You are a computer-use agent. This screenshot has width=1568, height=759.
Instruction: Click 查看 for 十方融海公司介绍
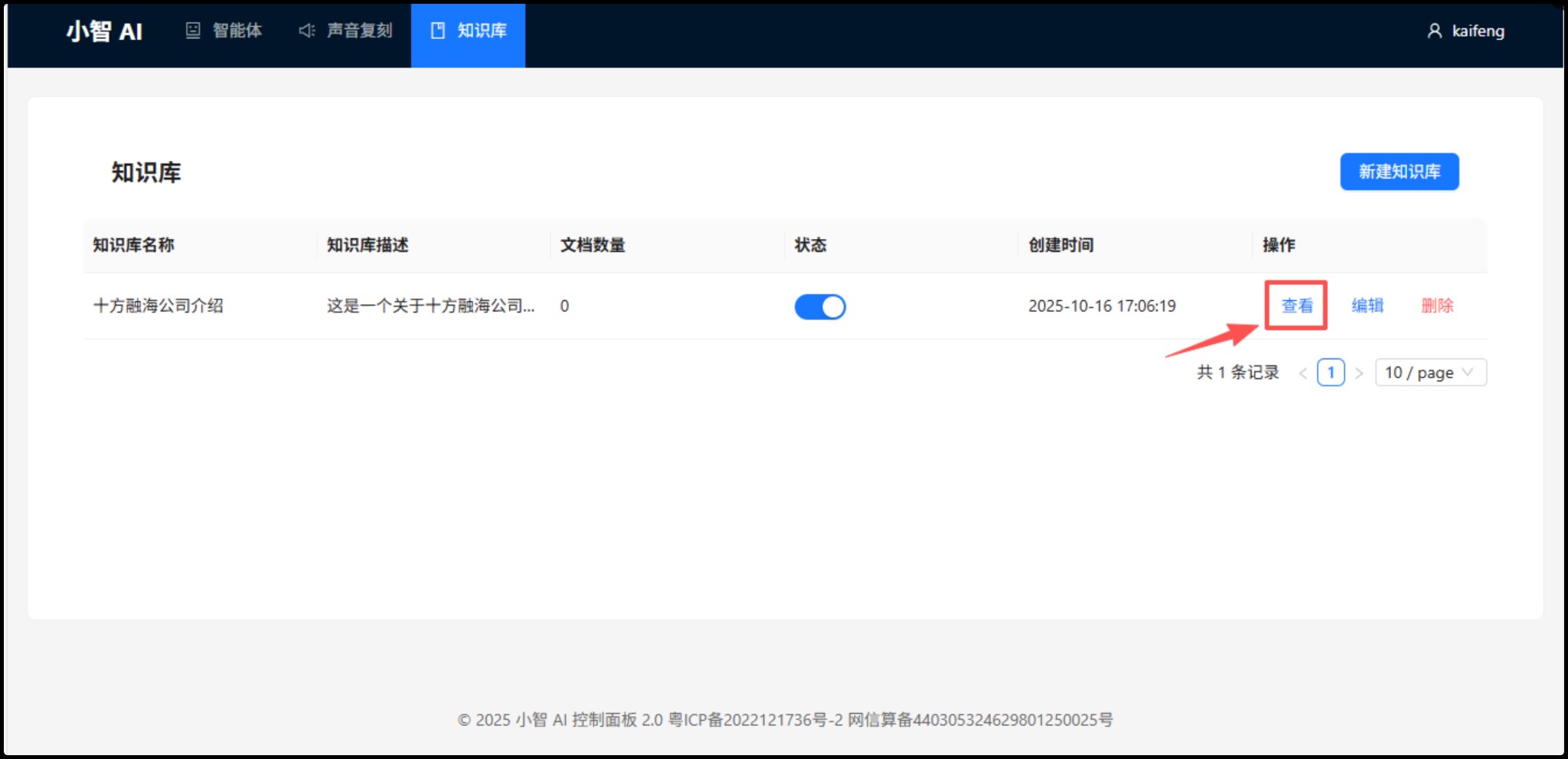coord(1297,306)
